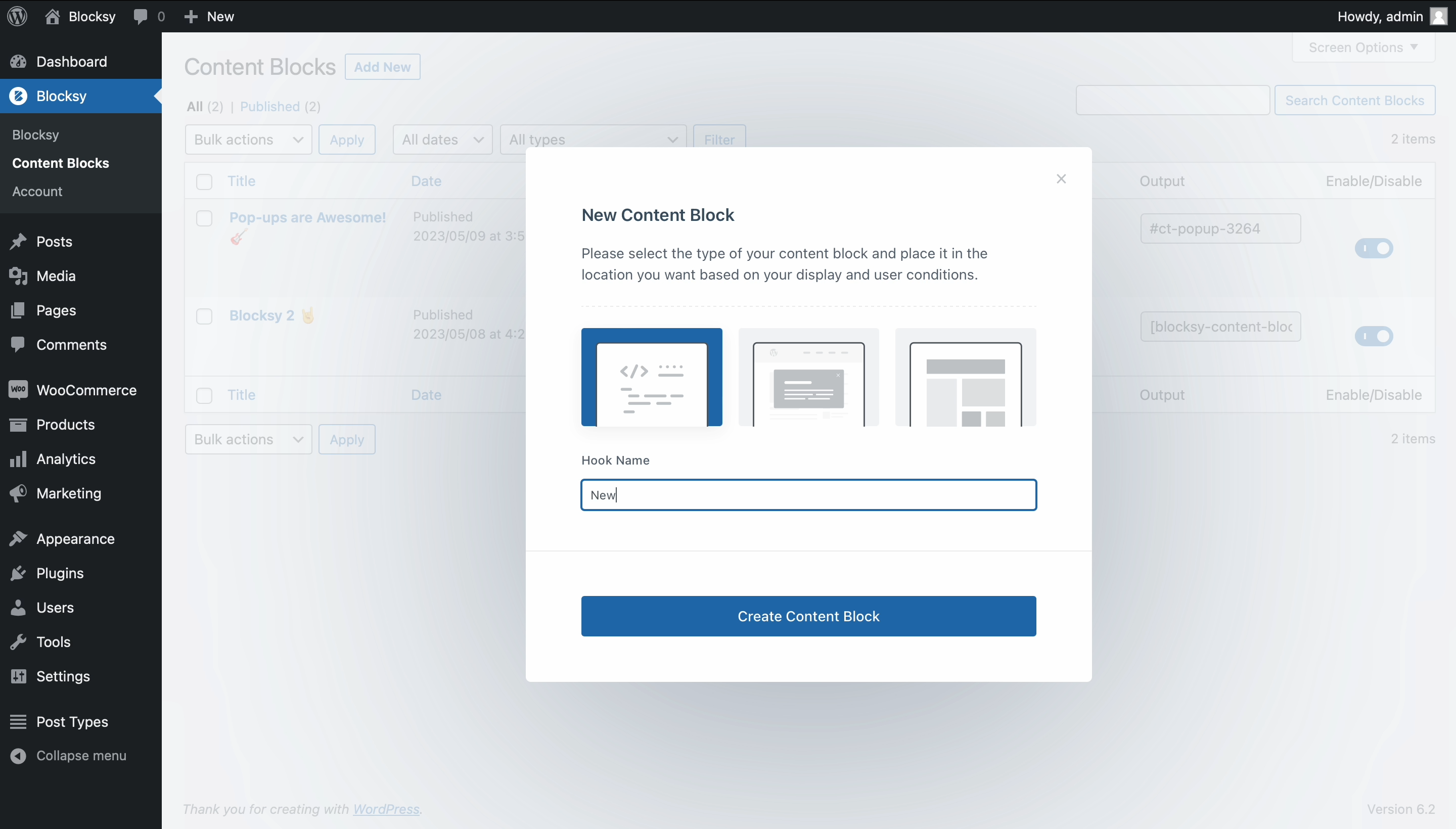Open the Pages menu item
The width and height of the screenshot is (1456, 829).
tap(56, 310)
